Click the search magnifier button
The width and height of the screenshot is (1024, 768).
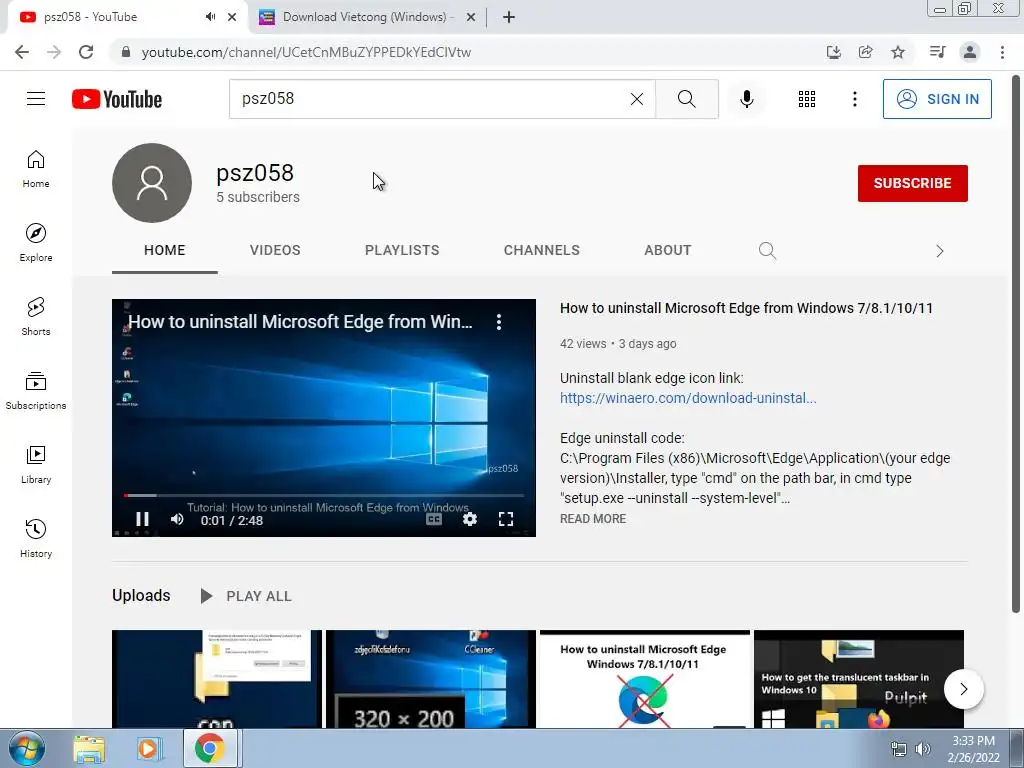(686, 99)
